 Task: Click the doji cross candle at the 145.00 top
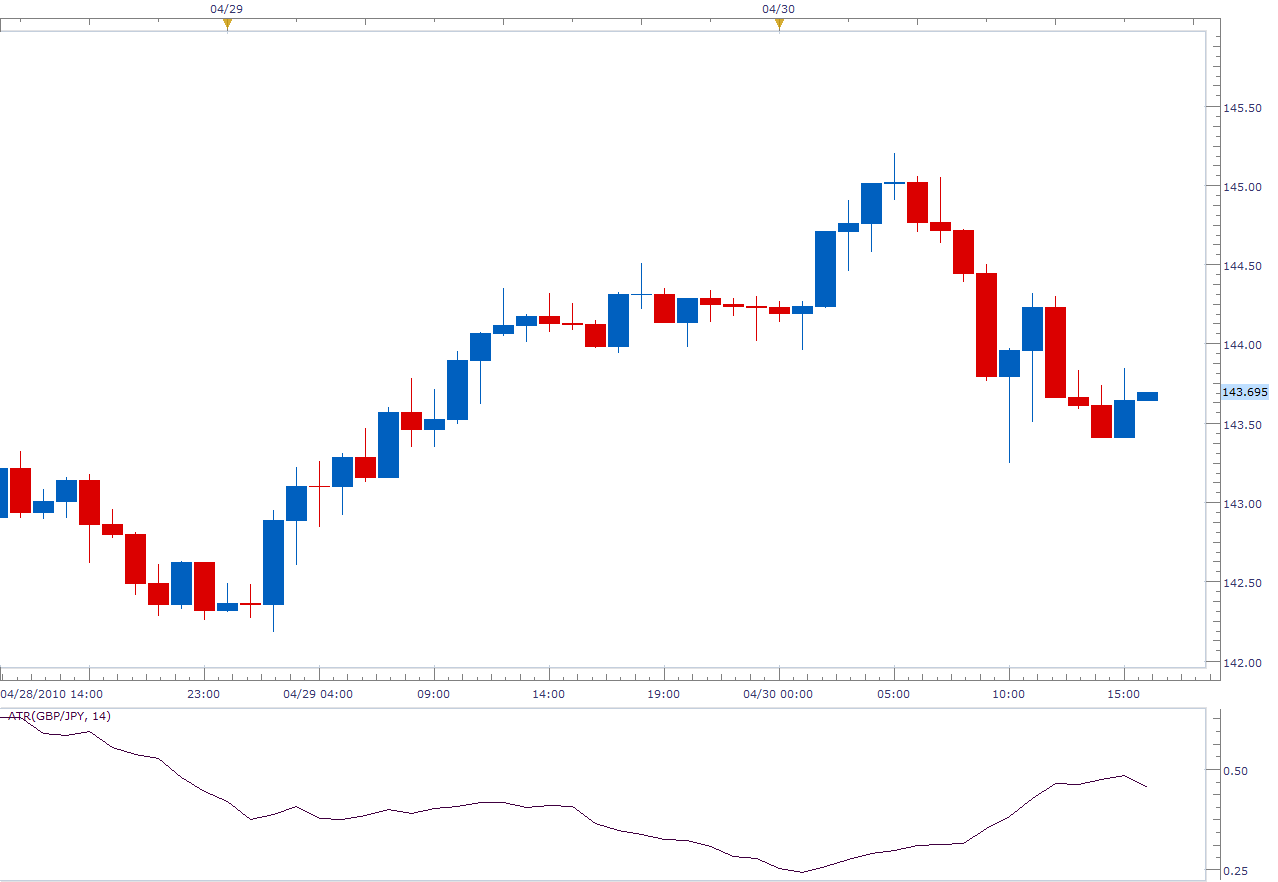pyautogui.click(x=895, y=184)
